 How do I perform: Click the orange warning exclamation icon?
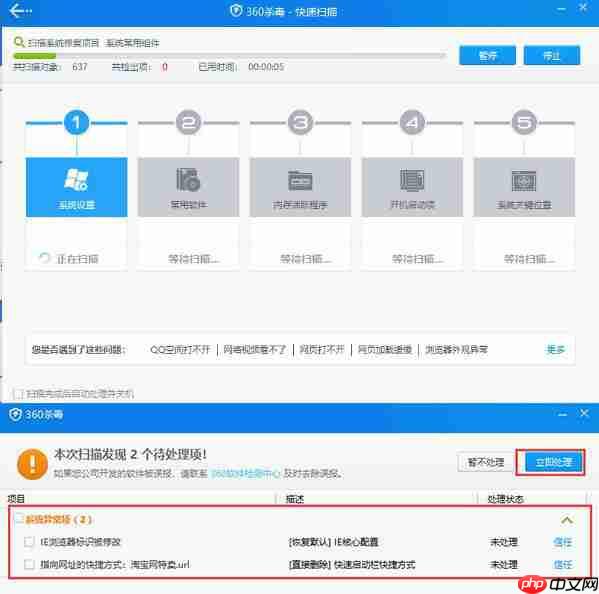pos(32,464)
